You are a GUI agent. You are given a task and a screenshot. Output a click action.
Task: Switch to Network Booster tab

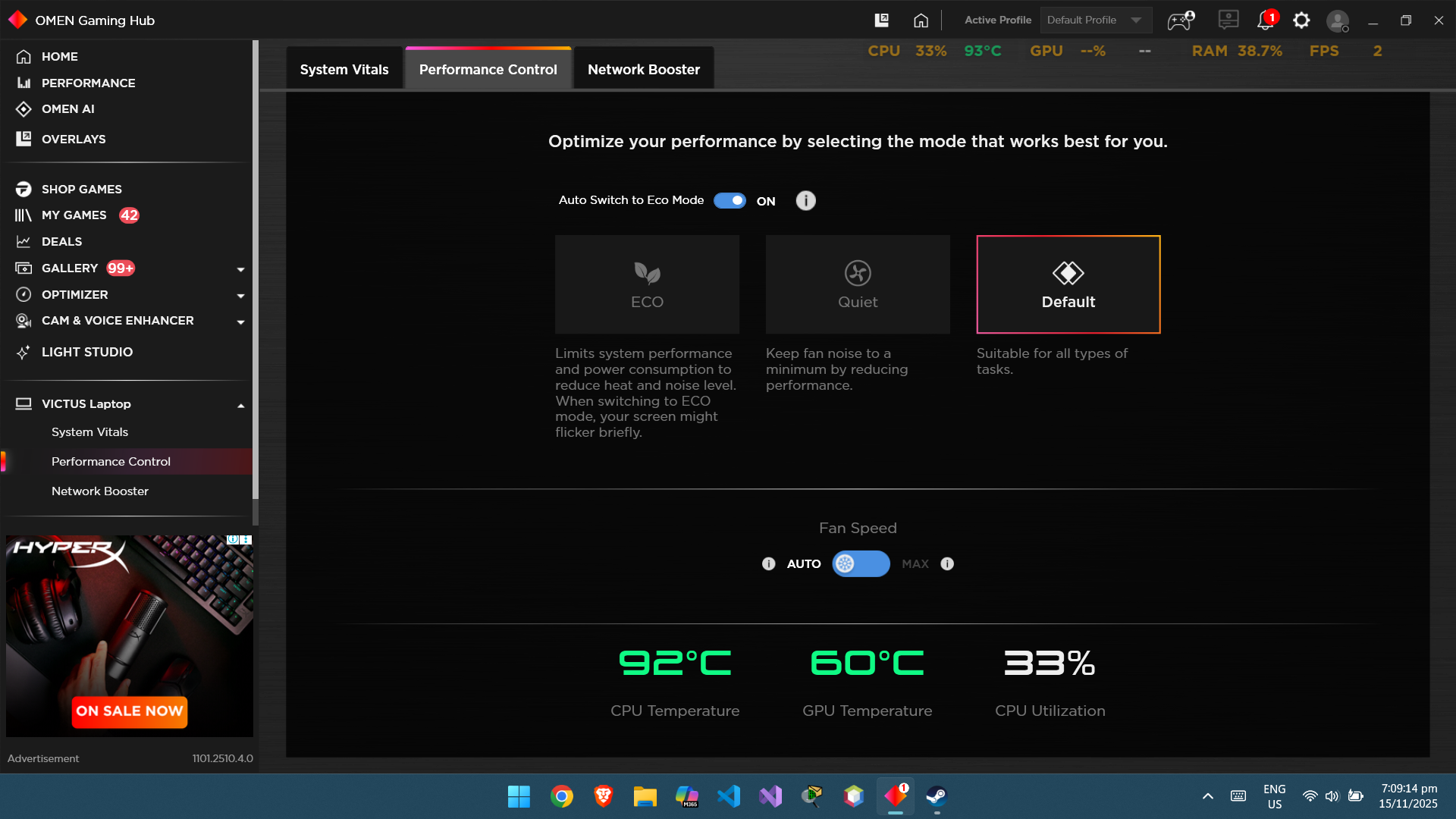tap(644, 69)
